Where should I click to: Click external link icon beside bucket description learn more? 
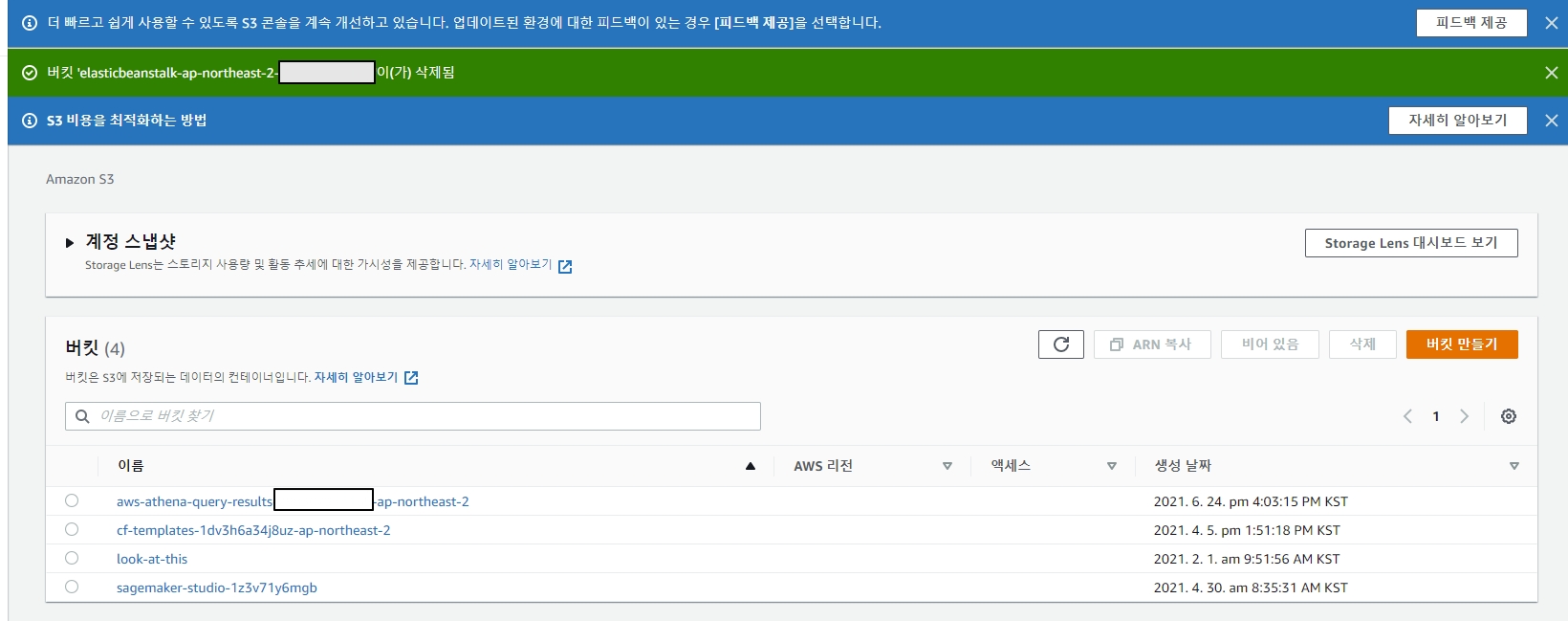pyautogui.click(x=411, y=378)
